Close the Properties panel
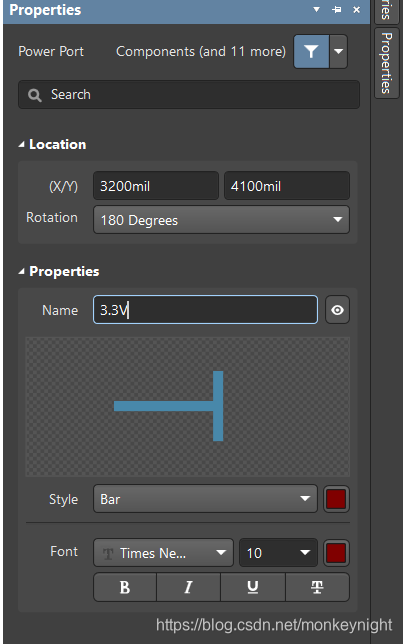The width and height of the screenshot is (403, 644). [x=357, y=9]
